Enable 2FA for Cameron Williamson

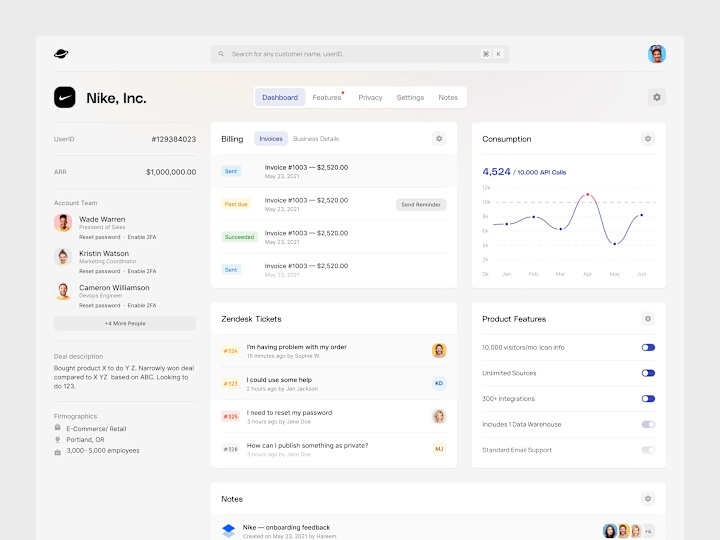pos(142,305)
